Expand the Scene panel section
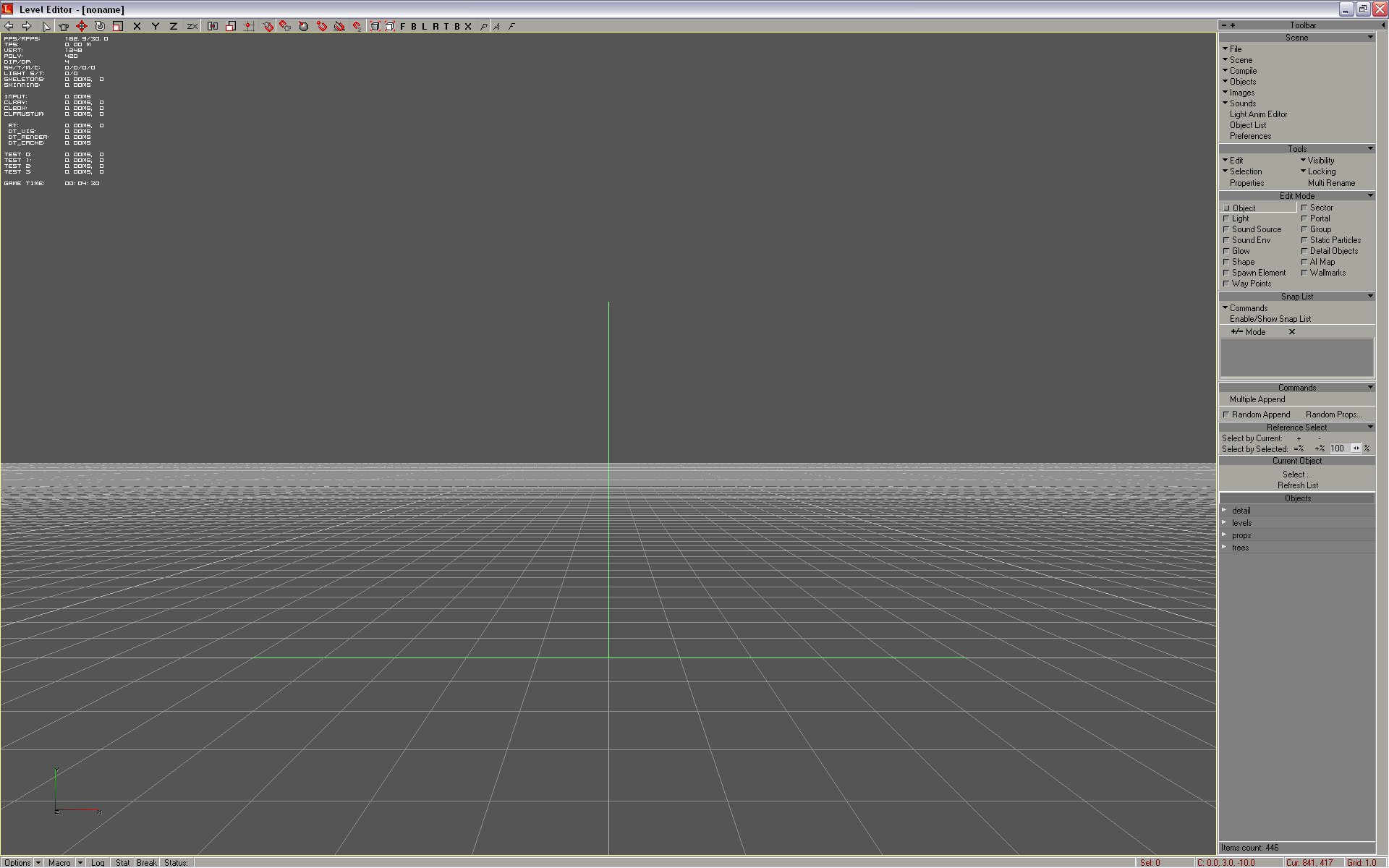 tap(1226, 60)
